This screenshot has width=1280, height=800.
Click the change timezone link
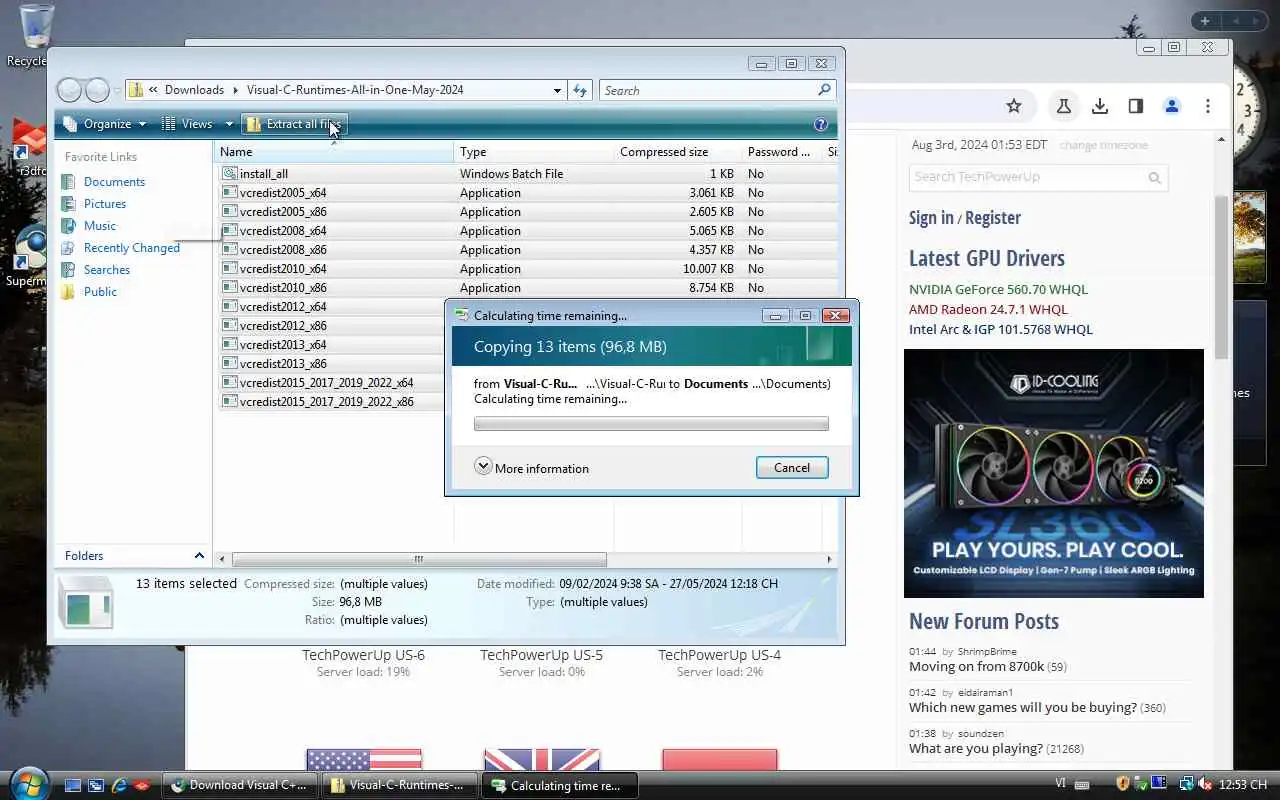[1104, 146]
